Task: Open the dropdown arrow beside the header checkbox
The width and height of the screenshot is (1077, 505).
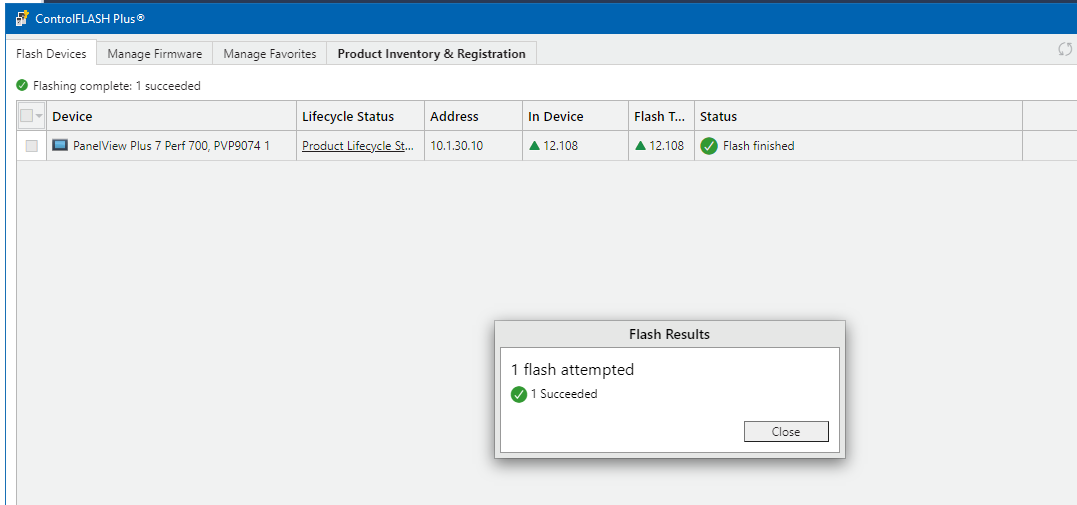Action: [39, 116]
